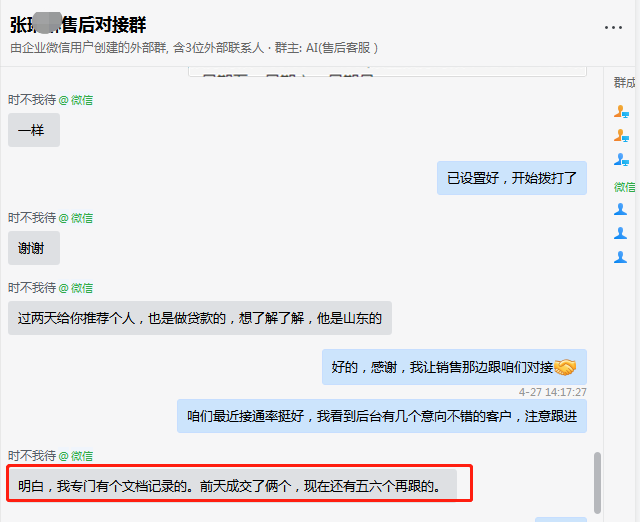Click the message about 接通率 and 意向 customers
The image size is (640, 522).
(381, 416)
